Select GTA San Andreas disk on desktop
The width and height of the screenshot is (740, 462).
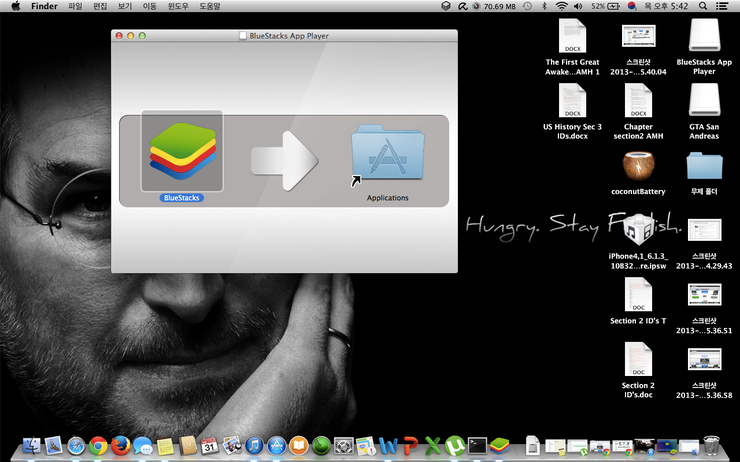(704, 112)
